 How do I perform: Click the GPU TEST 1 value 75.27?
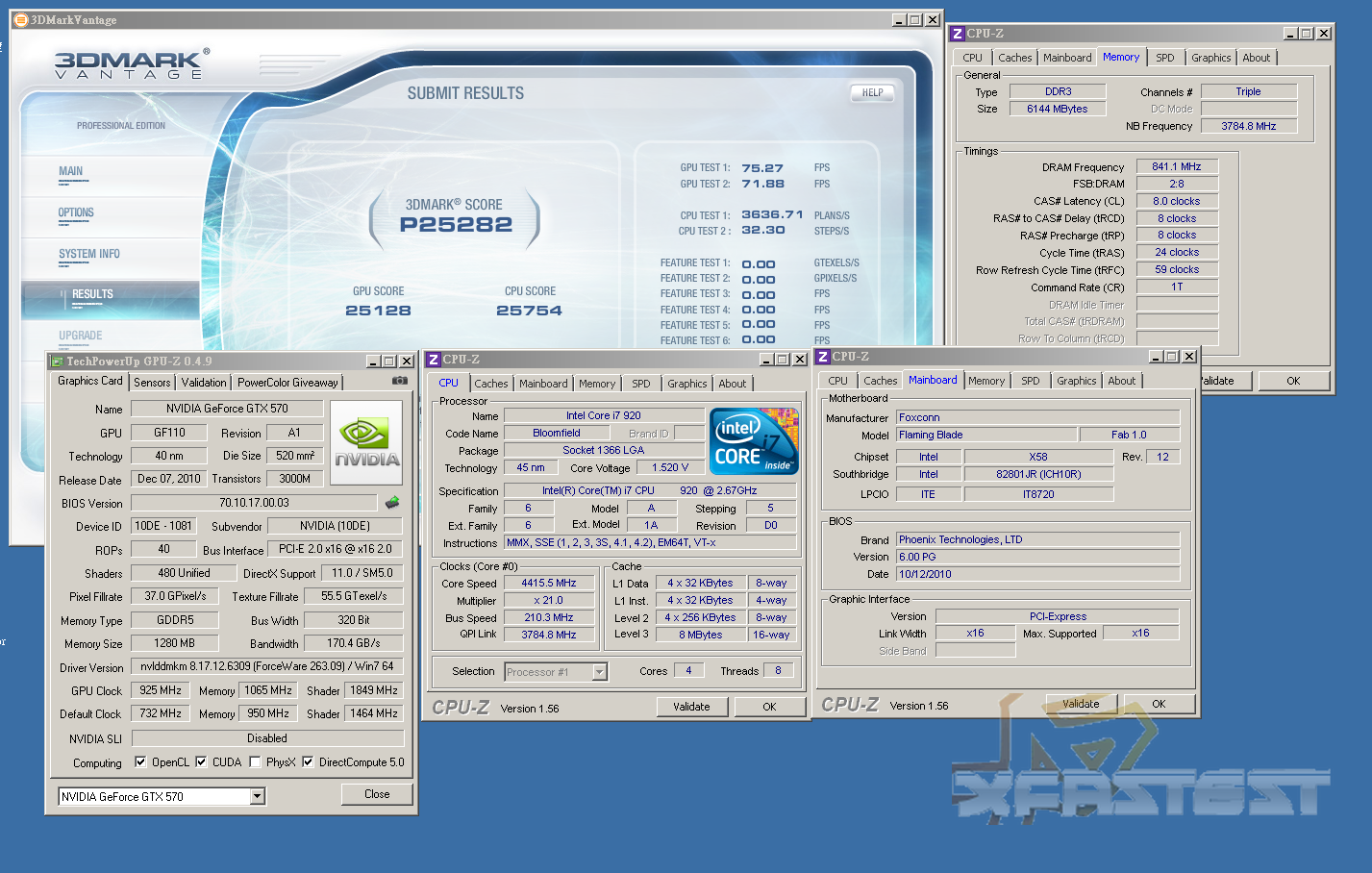coord(762,168)
